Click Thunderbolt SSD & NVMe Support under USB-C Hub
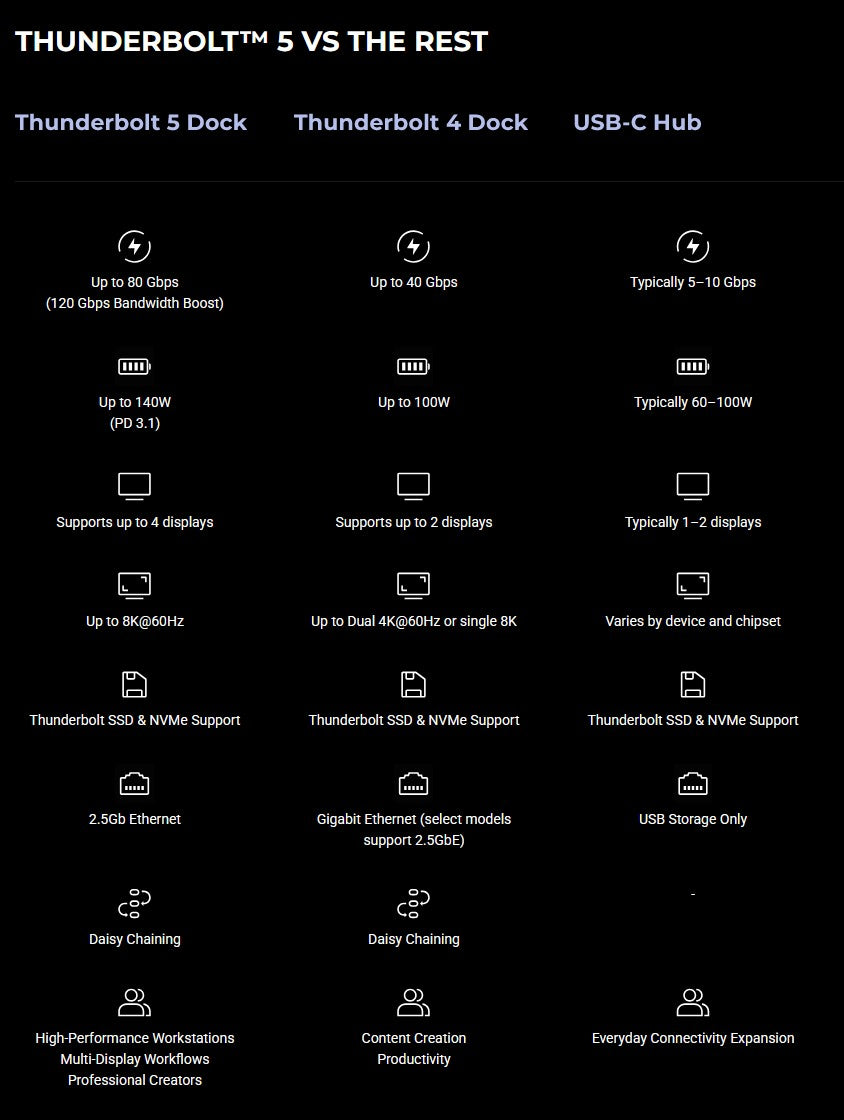Screen dimensions: 844x1120 click(693, 720)
